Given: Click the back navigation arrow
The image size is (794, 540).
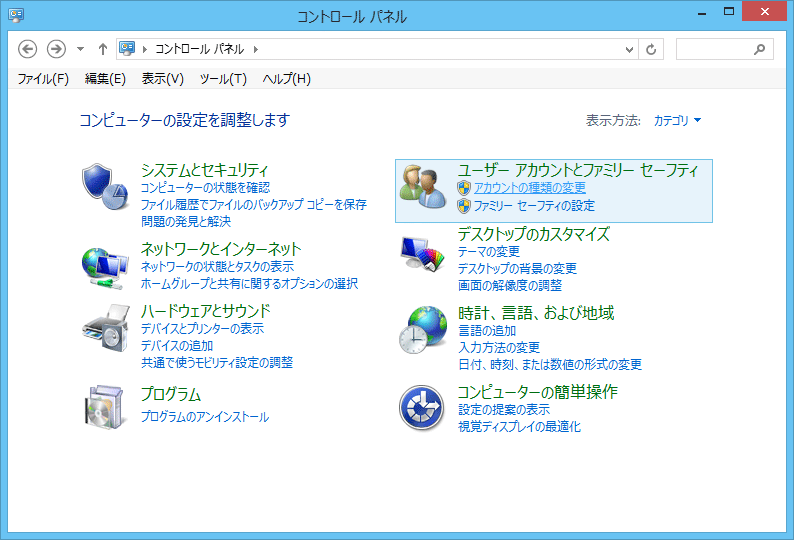Looking at the screenshot, I should coord(27,49).
